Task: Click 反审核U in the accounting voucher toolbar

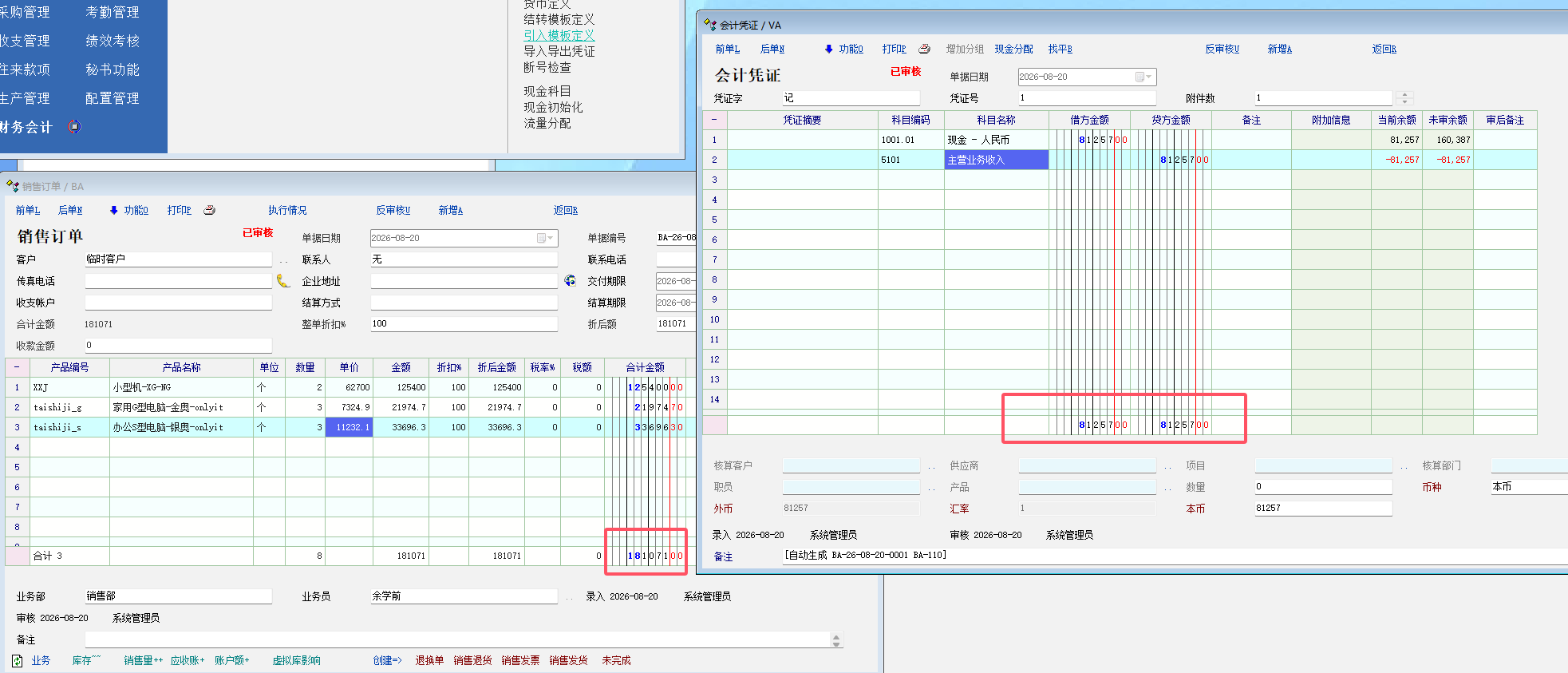Action: 1222,49
